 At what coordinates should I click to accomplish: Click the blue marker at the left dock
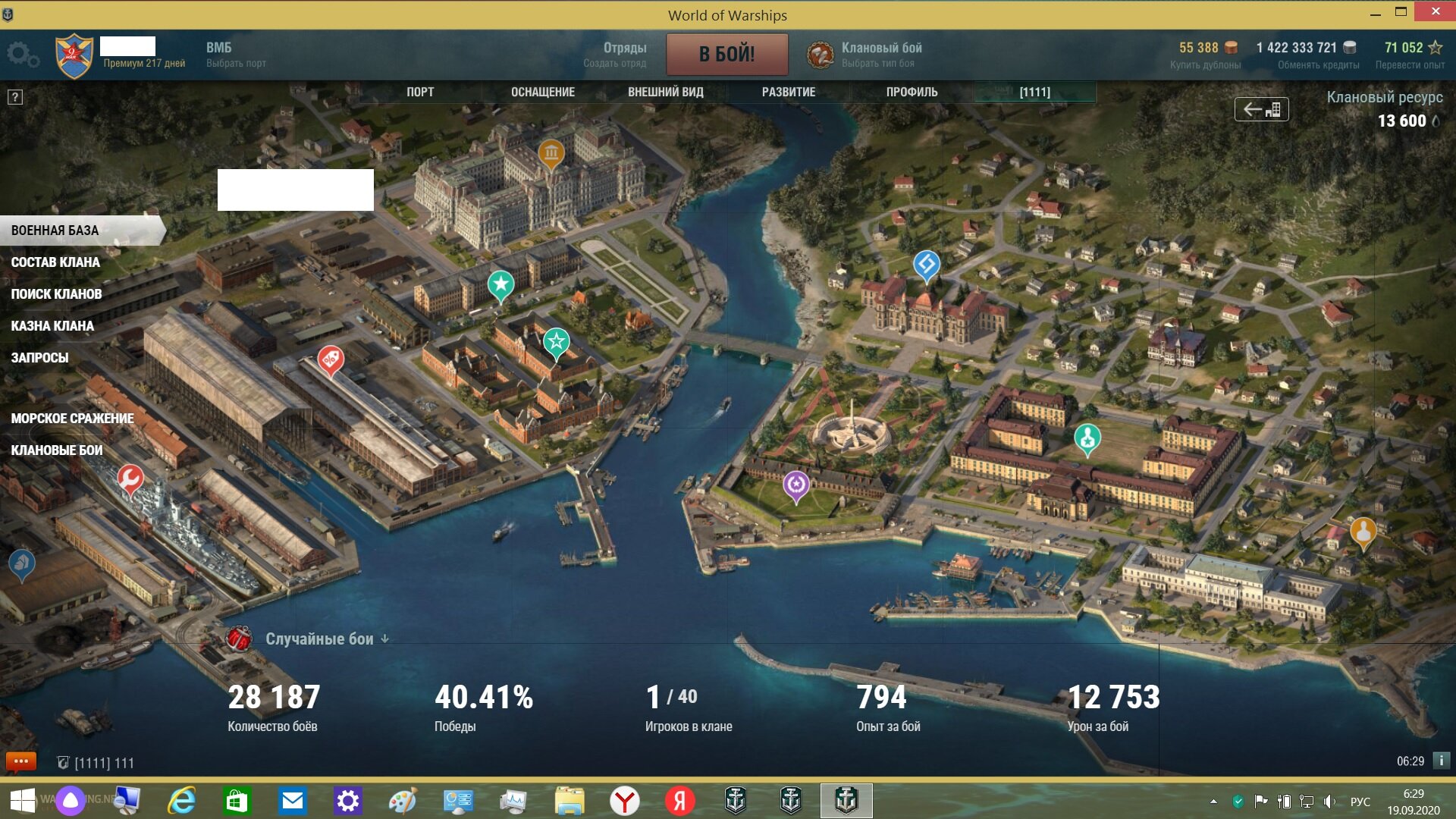coord(21,565)
